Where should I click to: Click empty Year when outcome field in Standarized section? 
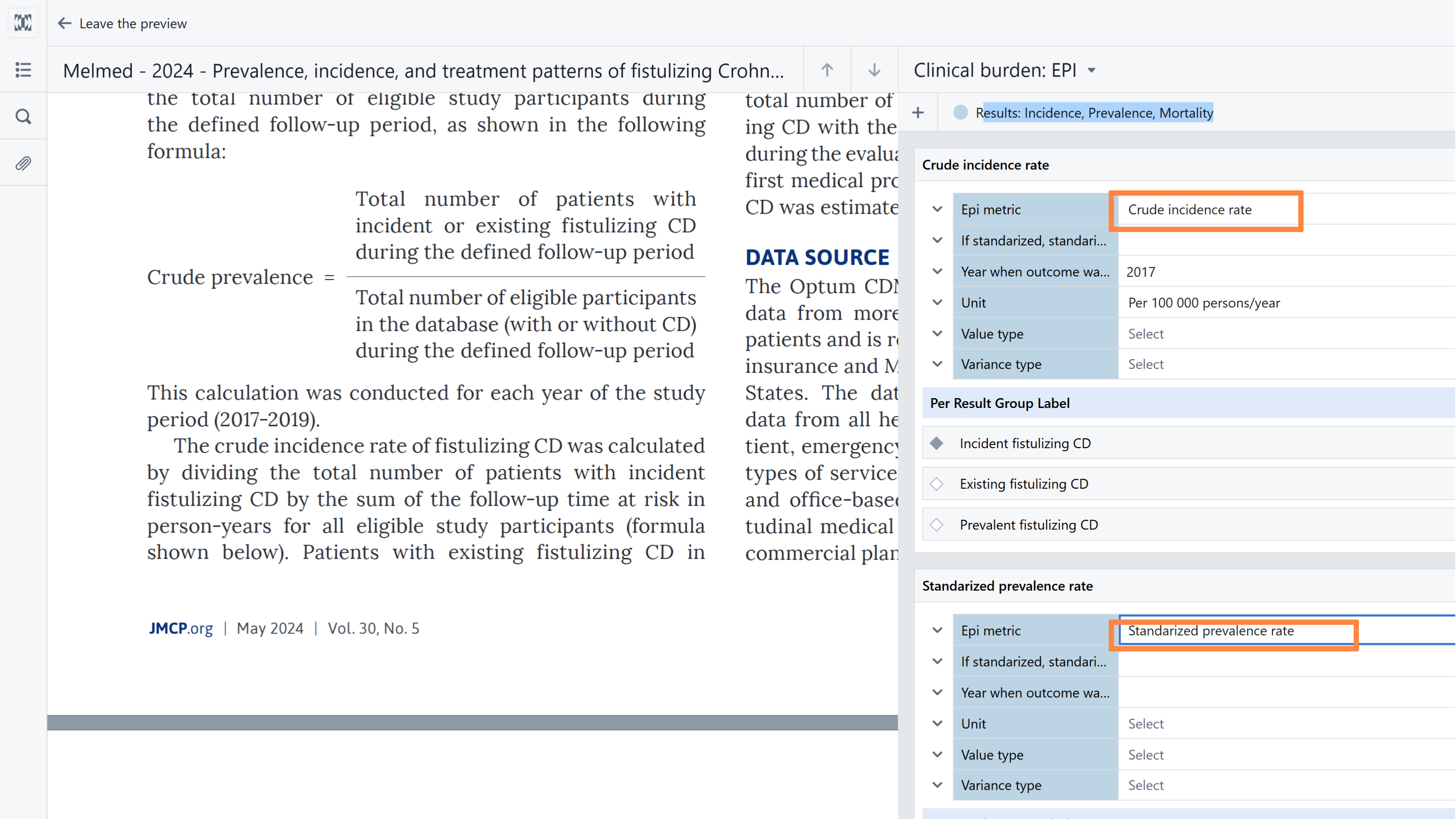[1287, 692]
